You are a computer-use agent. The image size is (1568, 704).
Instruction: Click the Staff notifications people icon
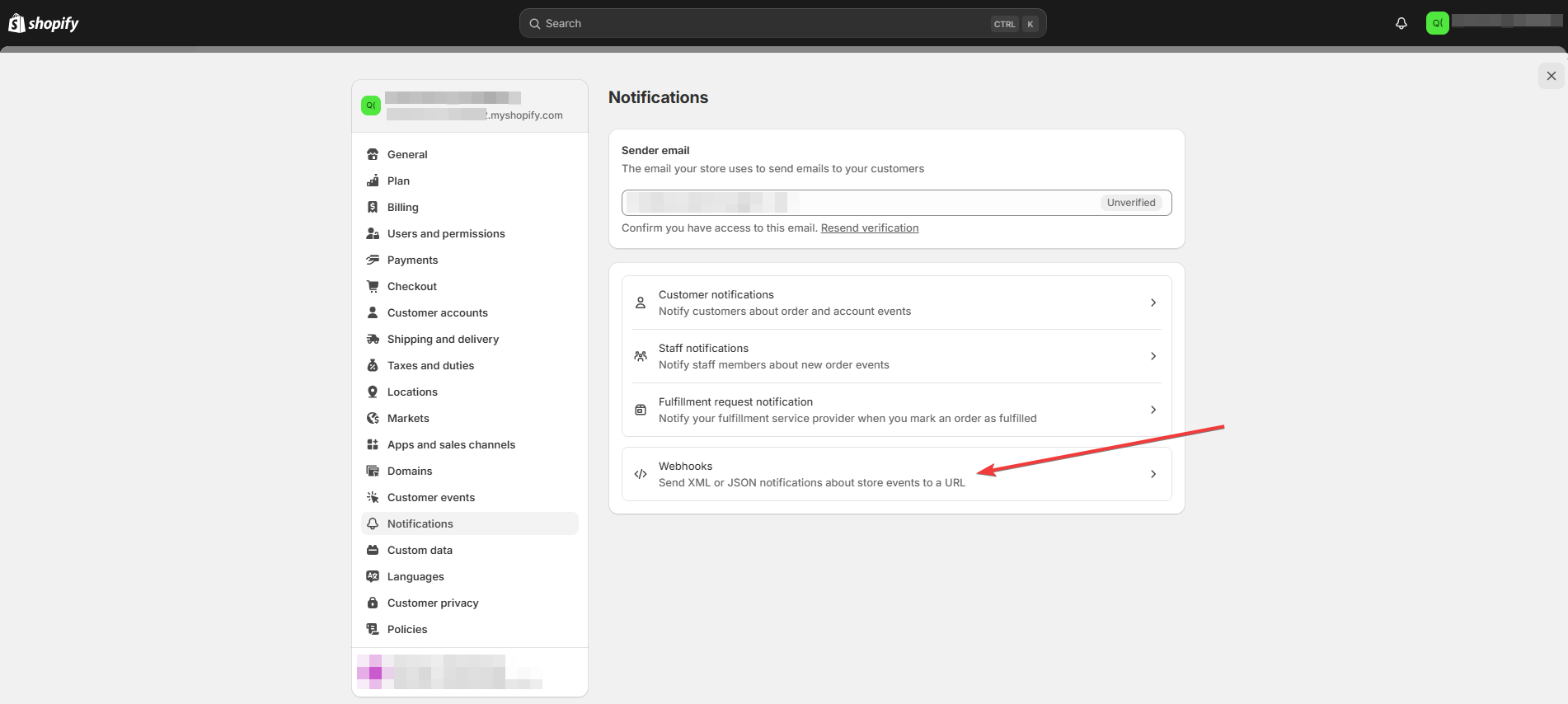641,356
